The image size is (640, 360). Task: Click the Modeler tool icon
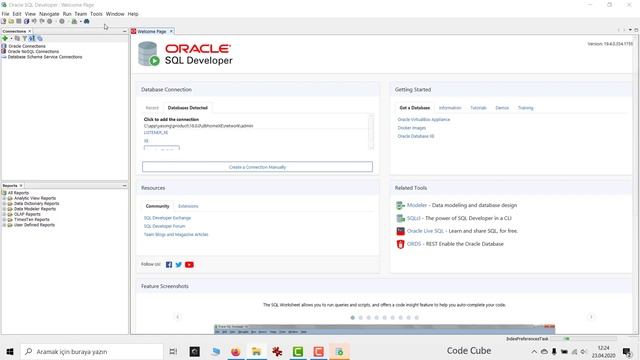coord(400,205)
